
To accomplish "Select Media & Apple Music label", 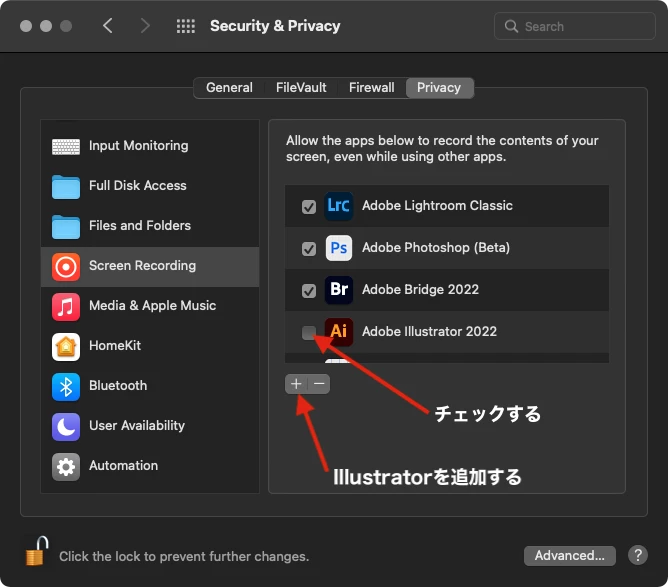I will pos(153,305).
